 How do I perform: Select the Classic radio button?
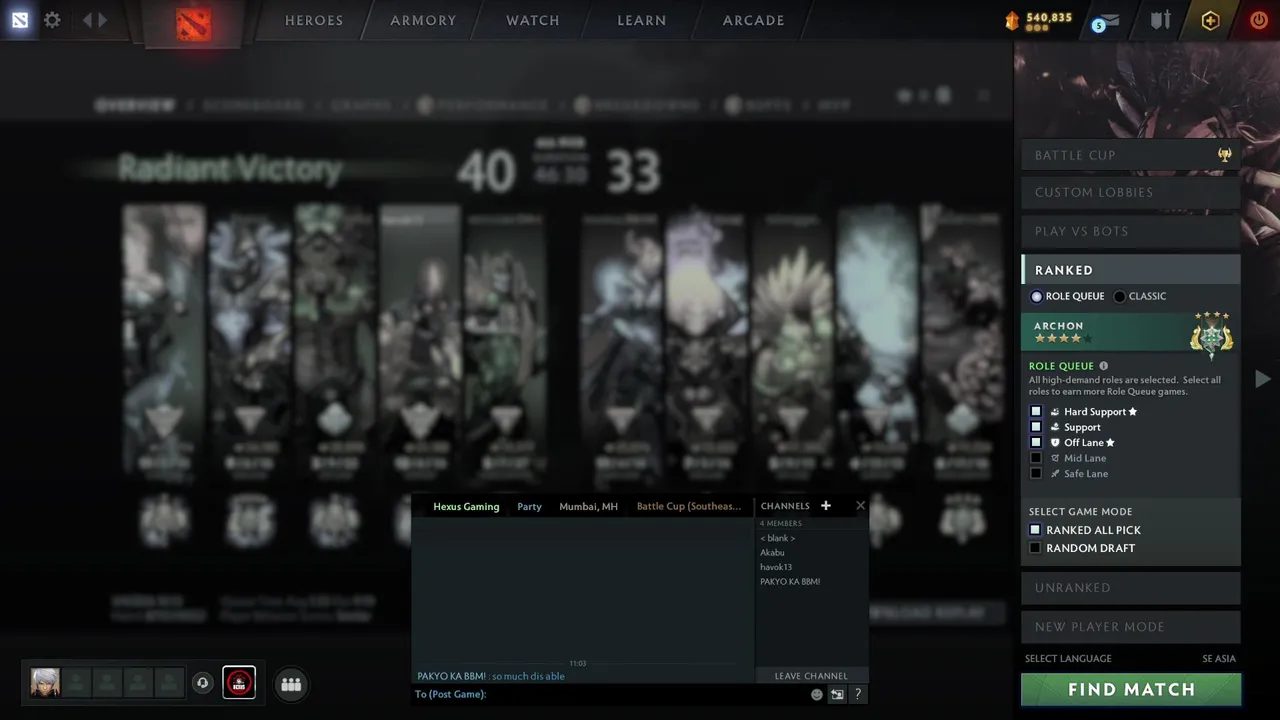pos(1120,296)
